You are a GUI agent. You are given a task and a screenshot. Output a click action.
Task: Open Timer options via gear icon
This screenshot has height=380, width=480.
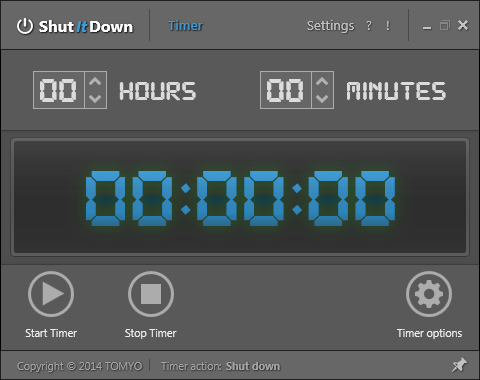coord(429,294)
